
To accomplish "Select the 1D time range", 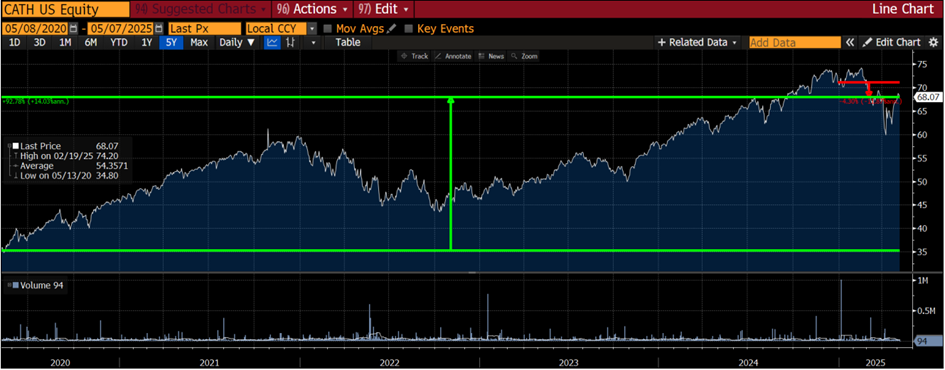I will click(x=15, y=42).
